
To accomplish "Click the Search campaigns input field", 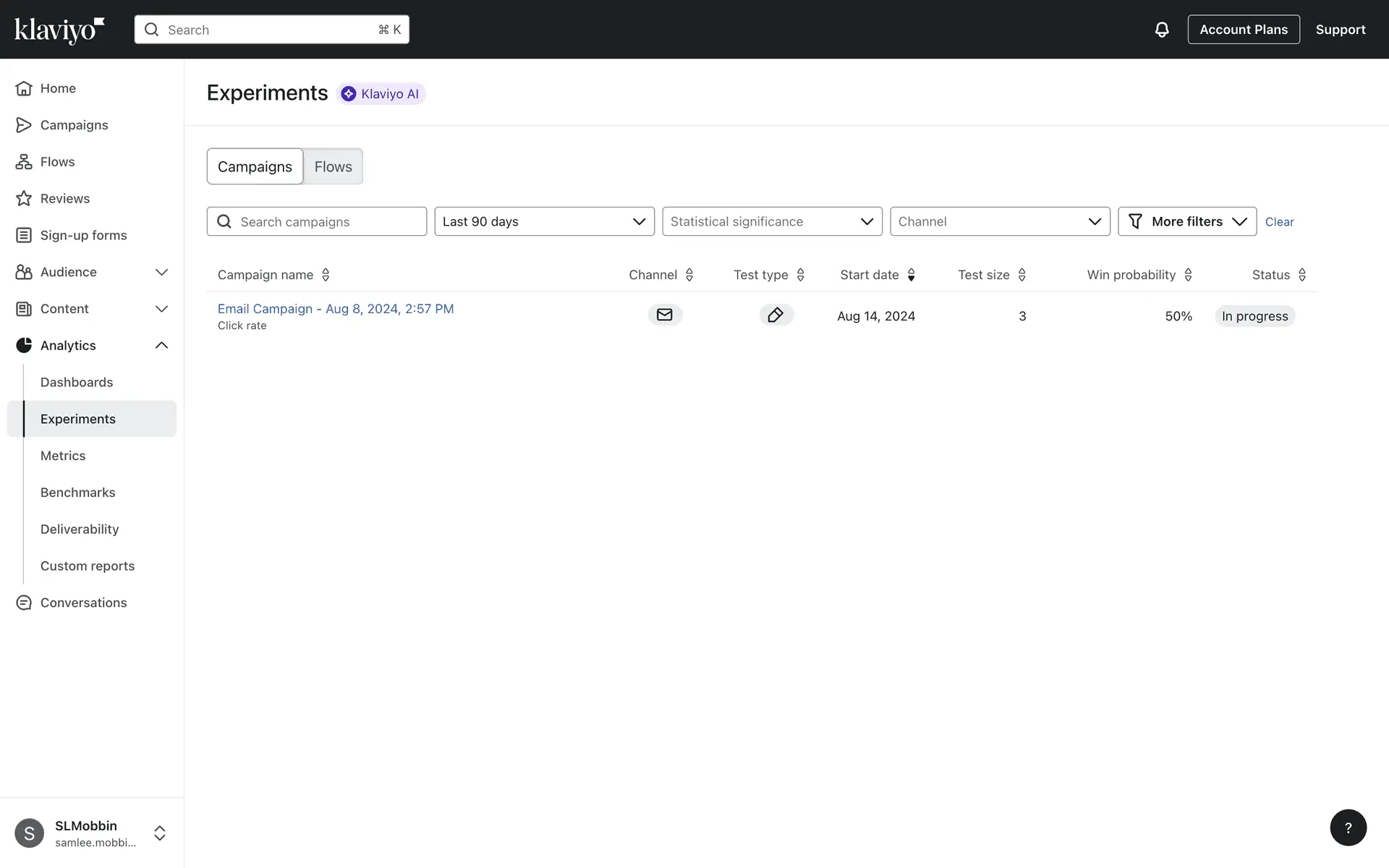I will (327, 221).
